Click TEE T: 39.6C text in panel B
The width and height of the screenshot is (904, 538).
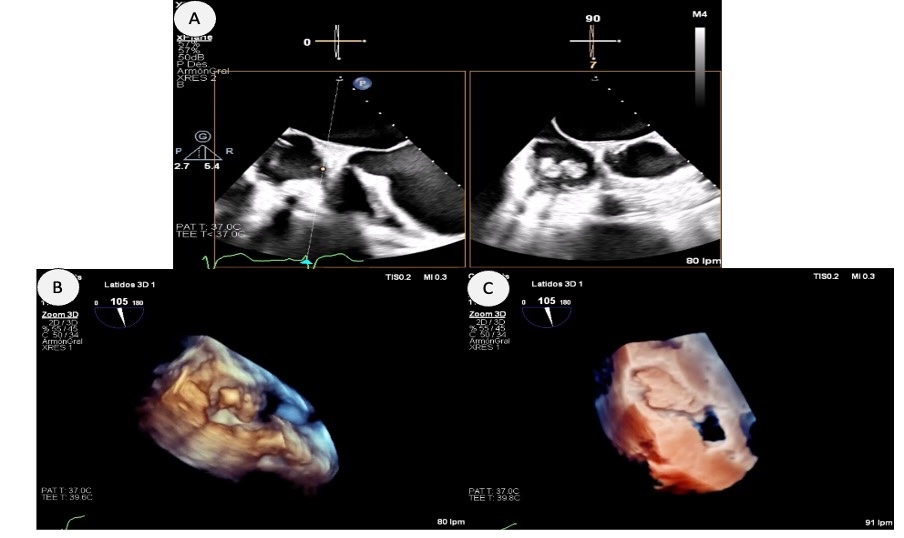pyautogui.click(x=67, y=497)
